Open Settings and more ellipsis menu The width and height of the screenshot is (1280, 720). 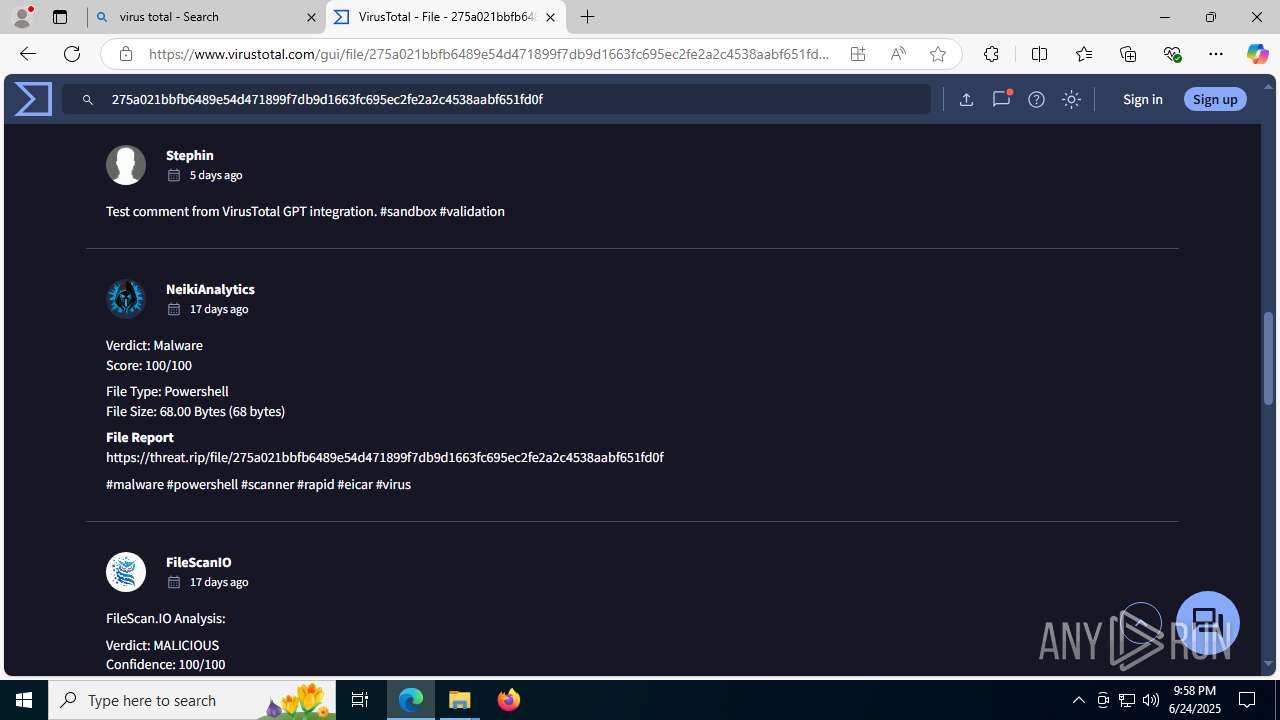1216,54
